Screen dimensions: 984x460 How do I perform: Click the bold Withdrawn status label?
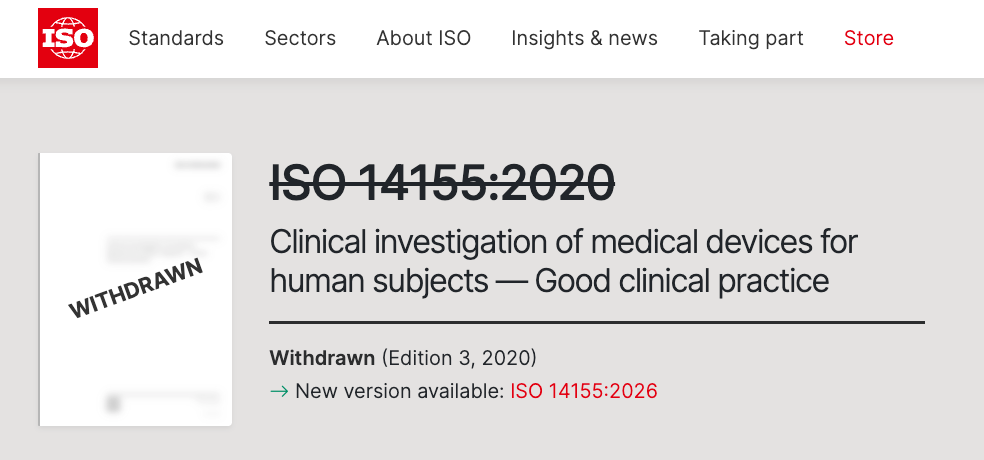tap(322, 357)
